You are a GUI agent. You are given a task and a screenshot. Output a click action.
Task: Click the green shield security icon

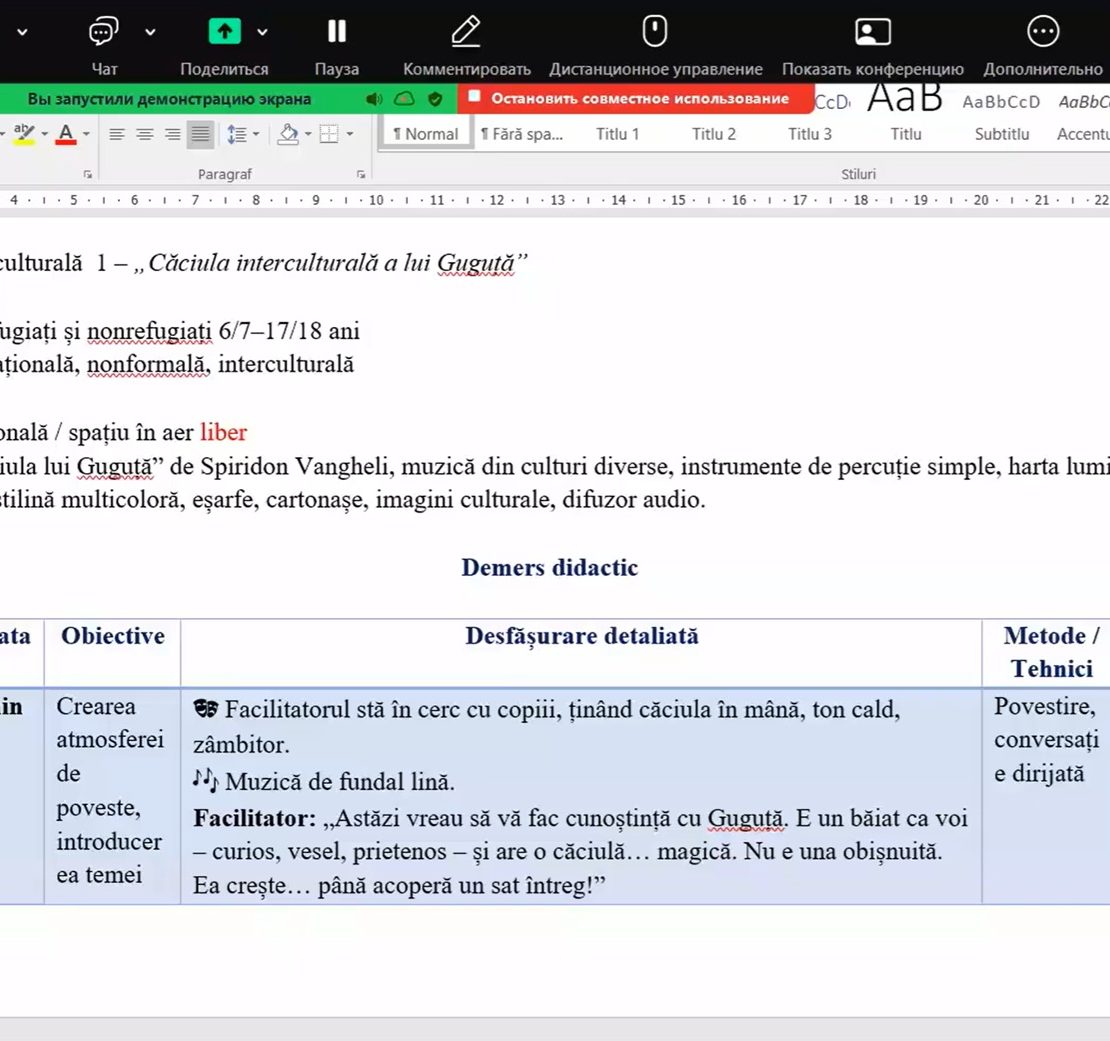(x=435, y=99)
